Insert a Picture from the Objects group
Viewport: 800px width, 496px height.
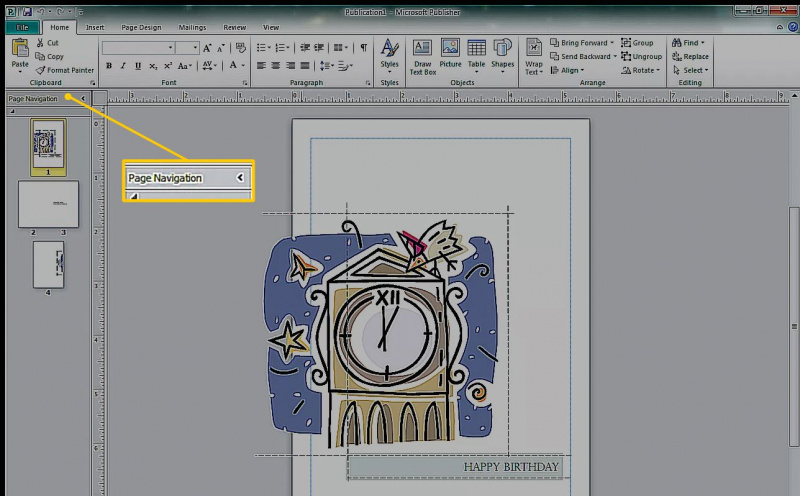[x=450, y=54]
